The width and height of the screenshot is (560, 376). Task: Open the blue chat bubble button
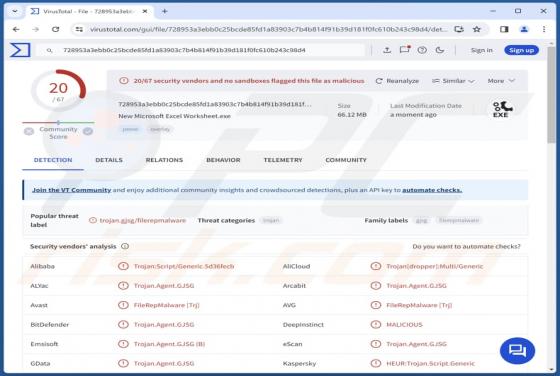click(517, 351)
